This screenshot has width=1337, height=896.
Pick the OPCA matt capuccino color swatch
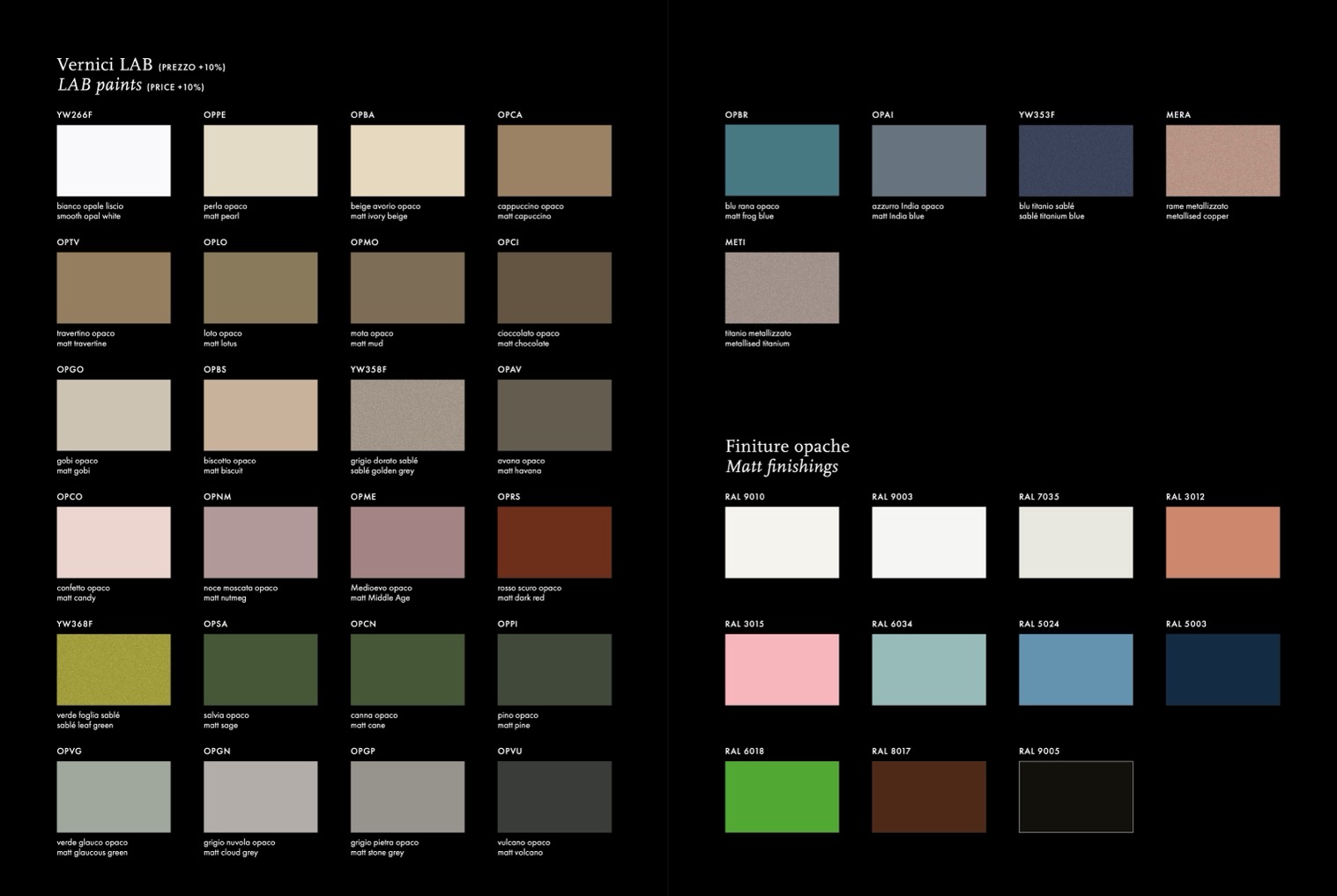tap(554, 160)
